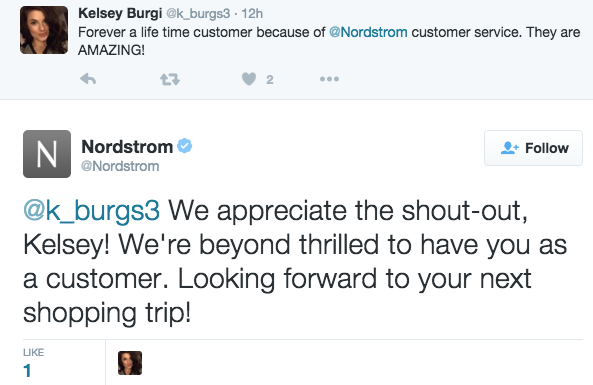Like Kelsey's tweet with the heart icon

click(249, 79)
